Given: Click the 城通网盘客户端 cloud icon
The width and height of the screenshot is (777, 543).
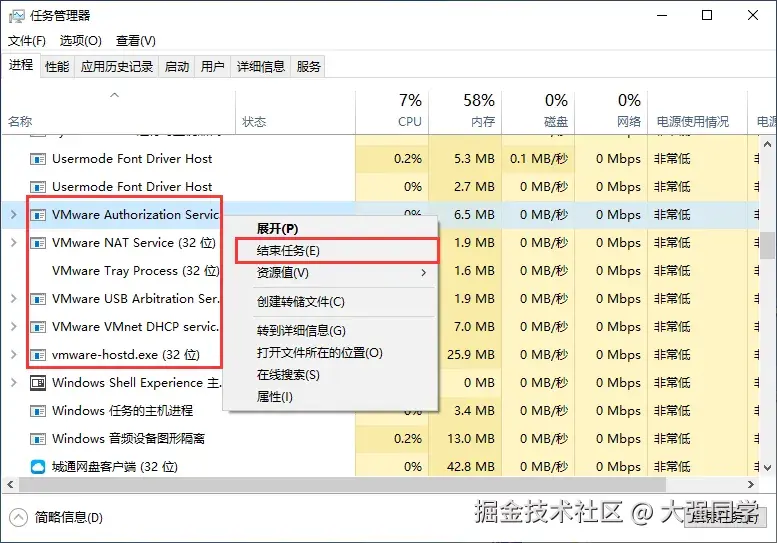Looking at the screenshot, I should (38, 467).
